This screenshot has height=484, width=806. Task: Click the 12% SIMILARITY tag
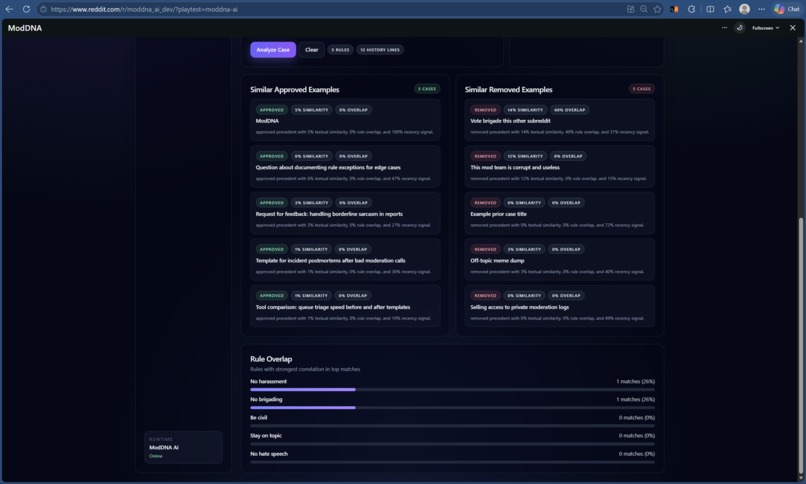525,156
